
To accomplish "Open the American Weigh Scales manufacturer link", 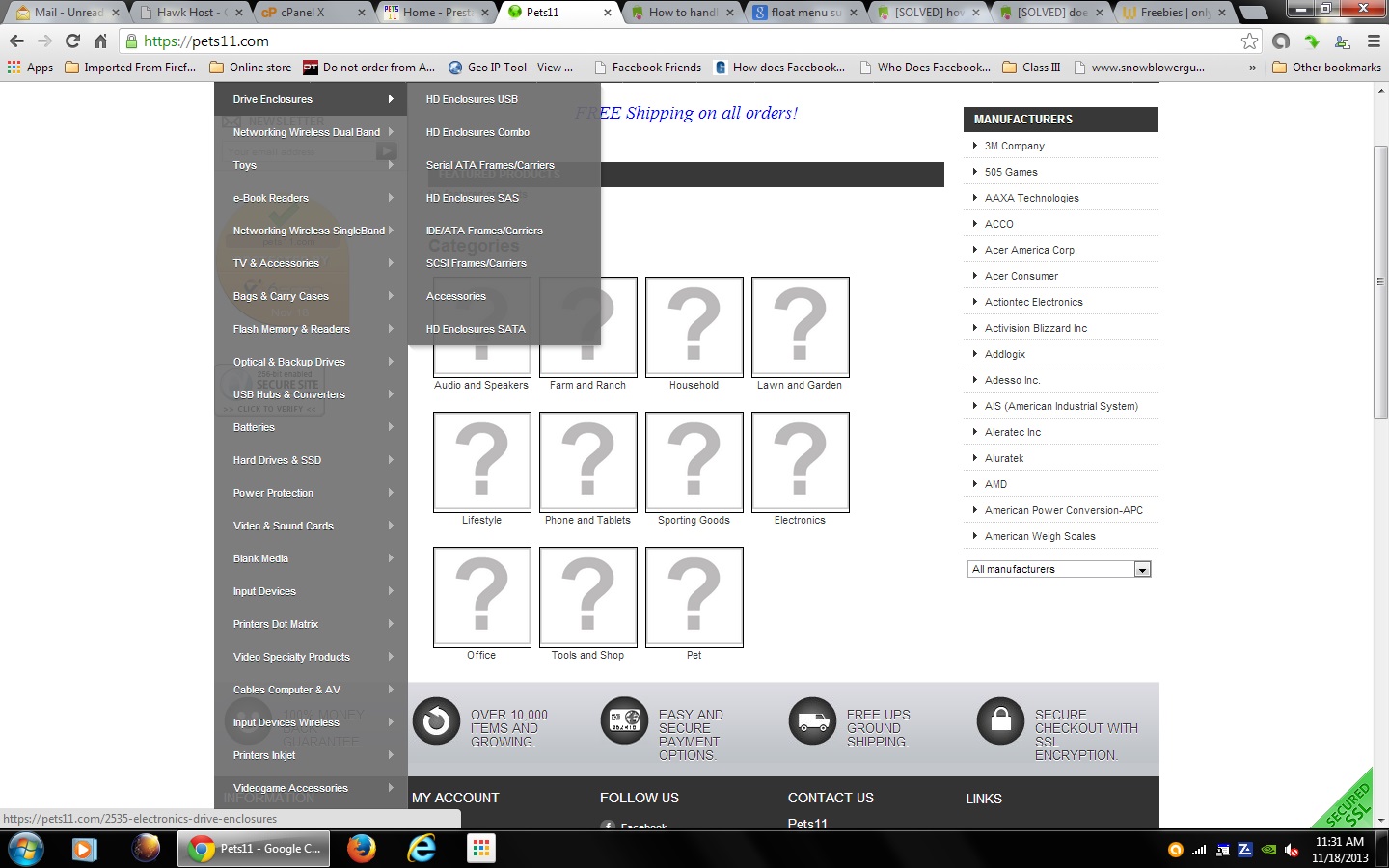I will point(1040,536).
